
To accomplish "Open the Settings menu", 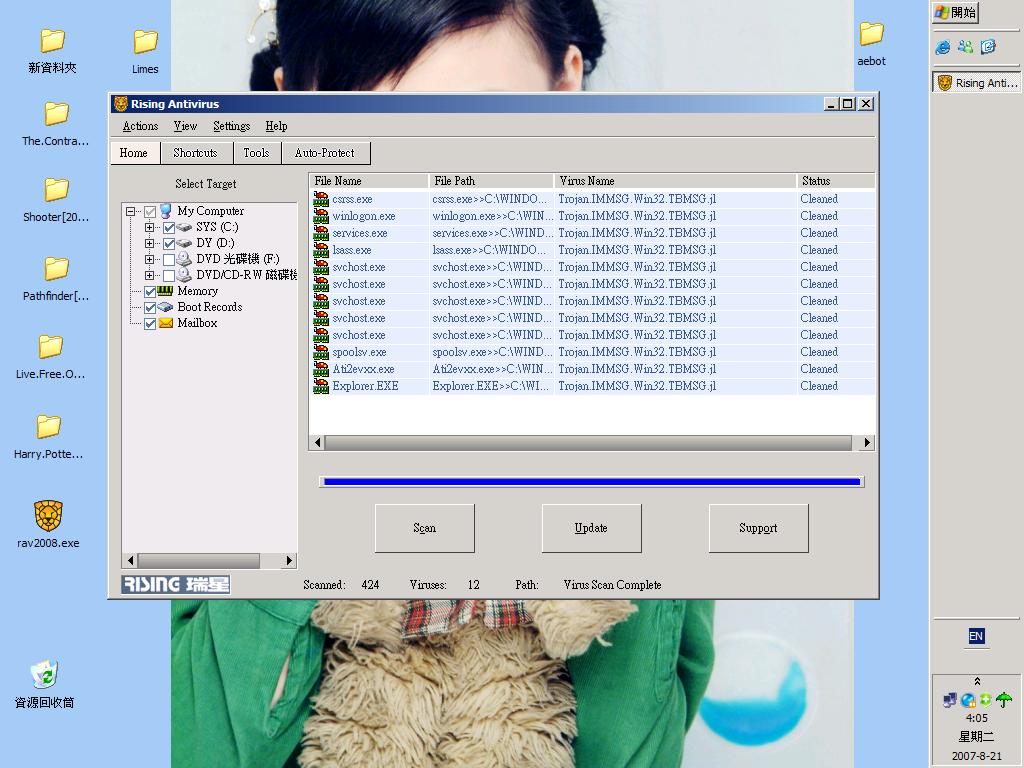I will coord(231,126).
